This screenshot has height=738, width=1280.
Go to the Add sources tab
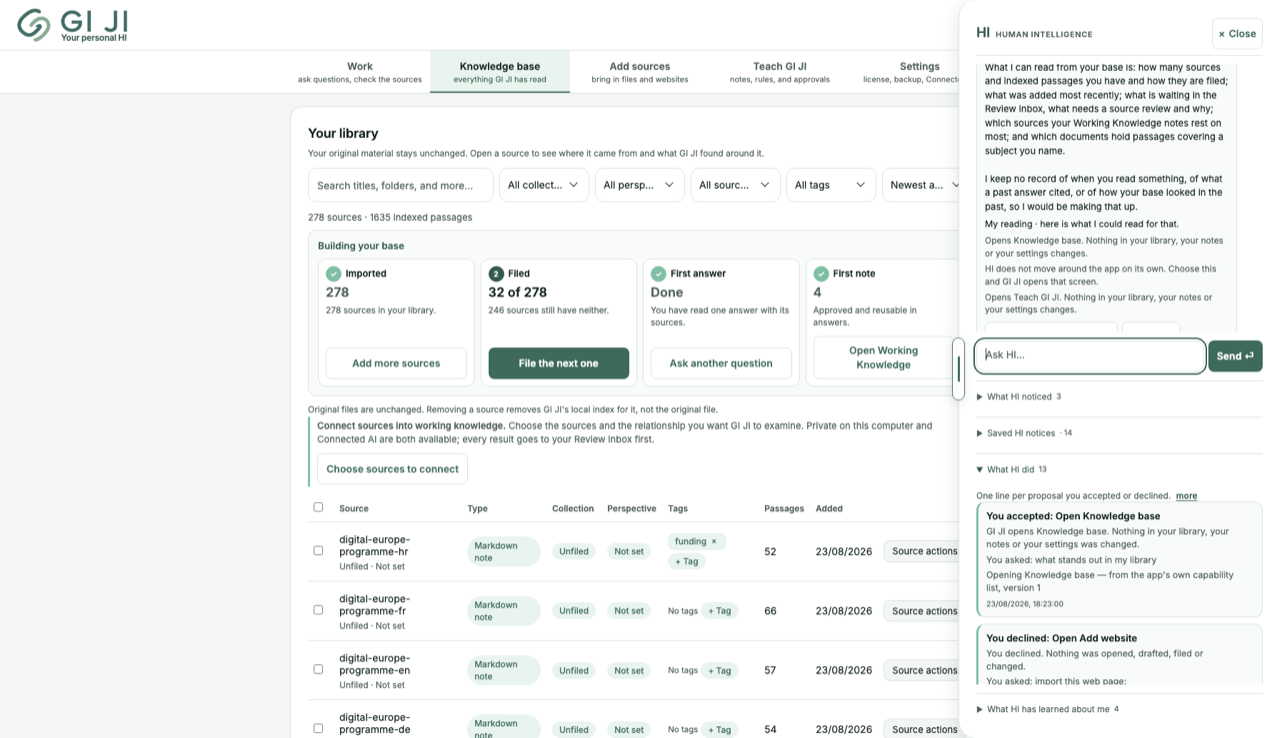click(640, 72)
